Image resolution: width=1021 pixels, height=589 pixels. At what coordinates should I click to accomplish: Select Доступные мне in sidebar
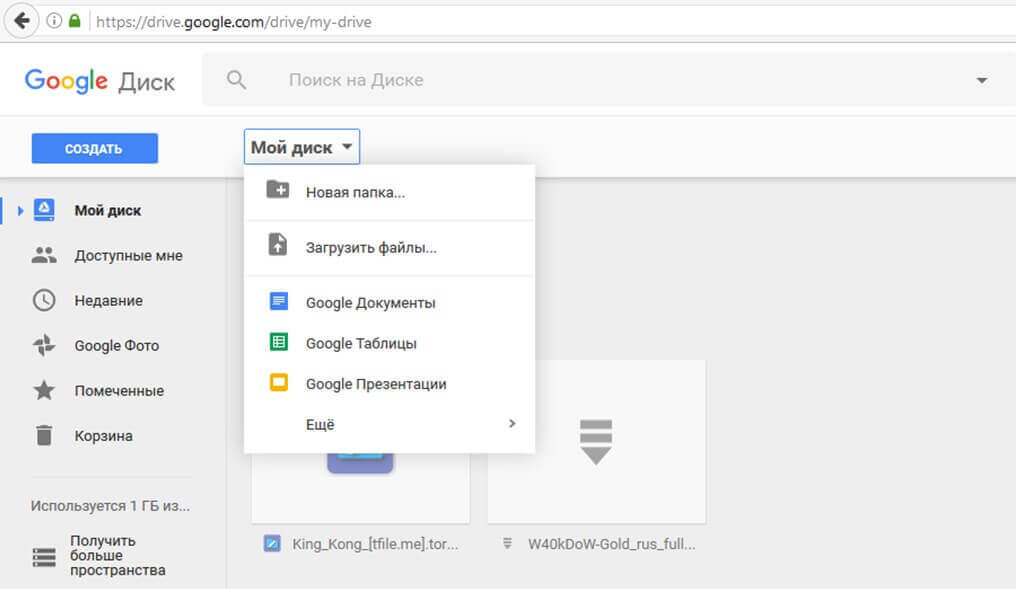click(128, 256)
